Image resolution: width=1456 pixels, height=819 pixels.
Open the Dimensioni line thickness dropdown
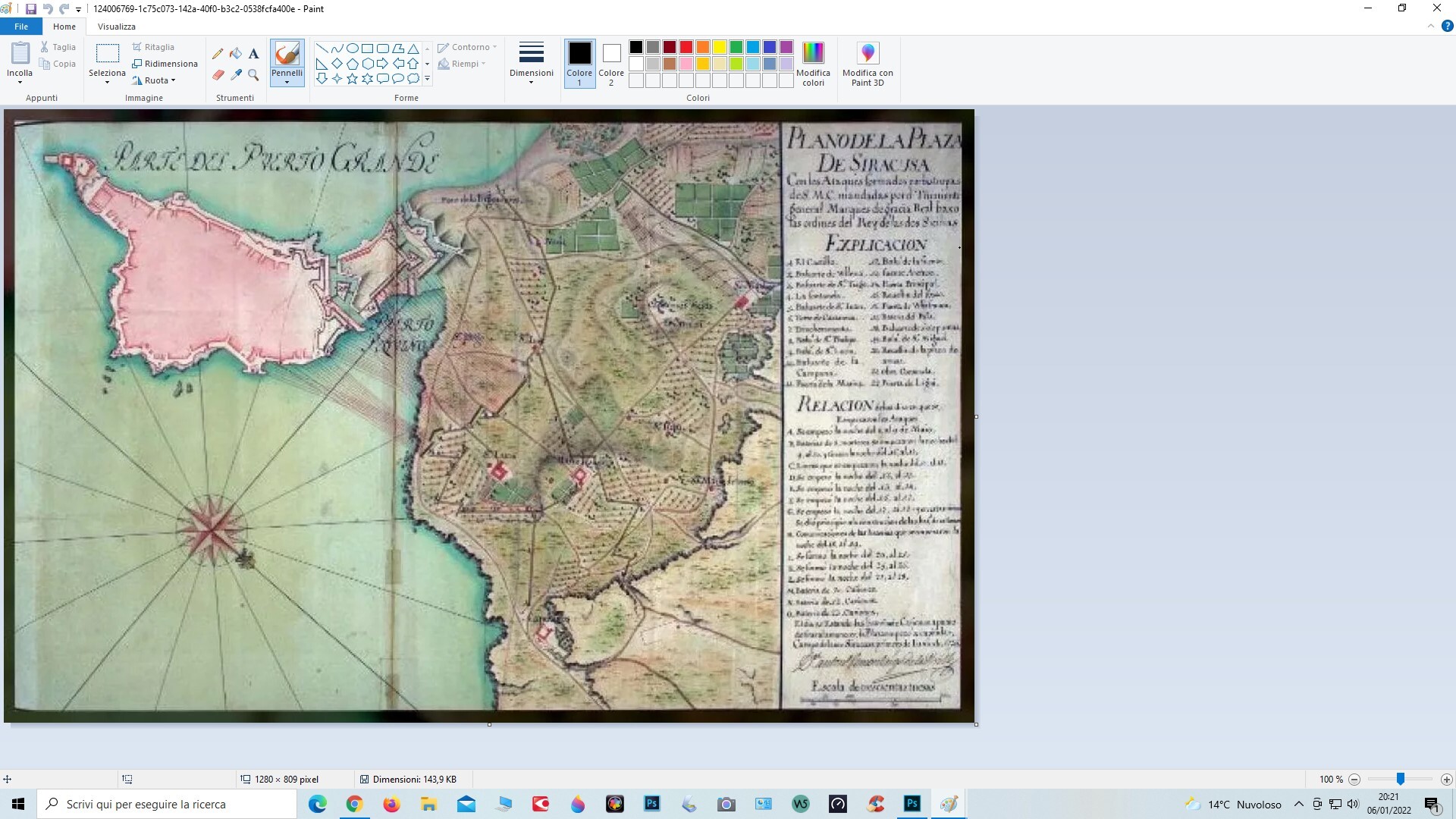pyautogui.click(x=531, y=64)
